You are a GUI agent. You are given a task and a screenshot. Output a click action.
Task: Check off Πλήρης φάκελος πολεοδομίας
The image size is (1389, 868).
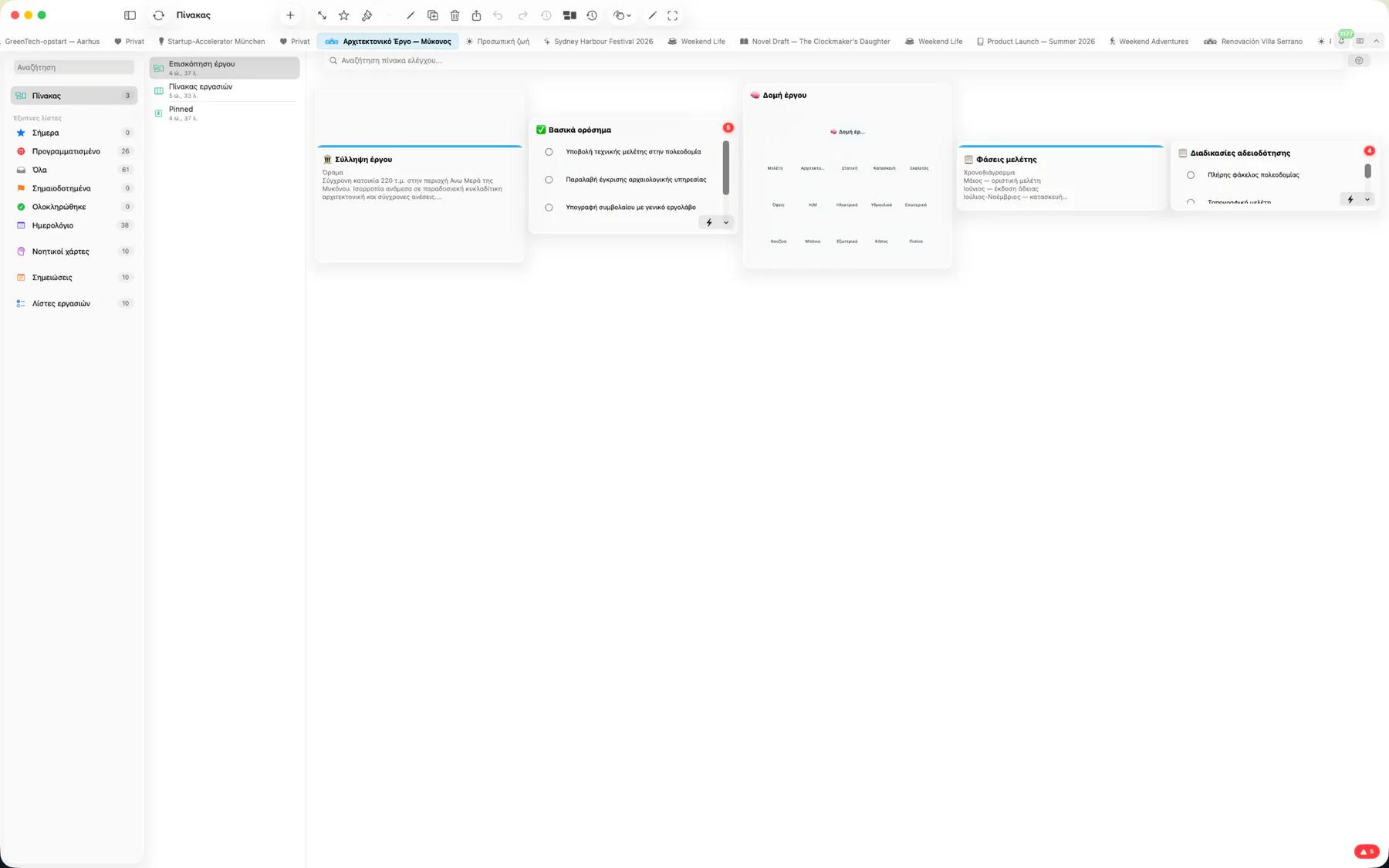(x=1191, y=175)
